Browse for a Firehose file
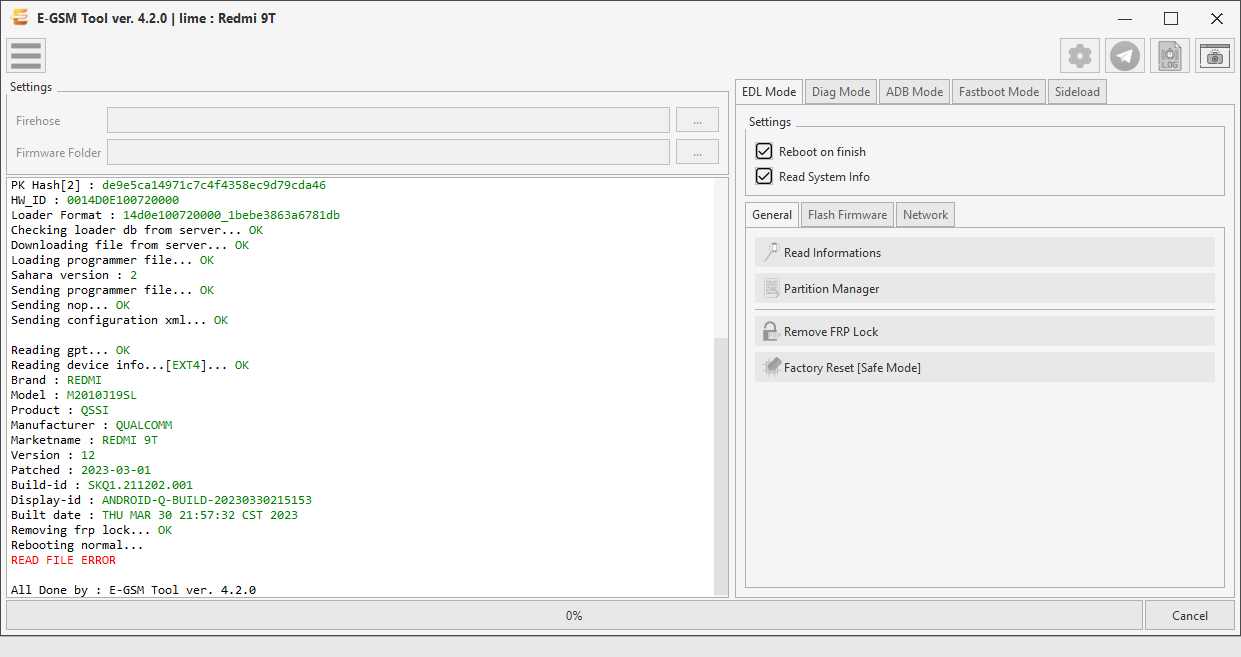The width and height of the screenshot is (1241, 657). (697, 120)
